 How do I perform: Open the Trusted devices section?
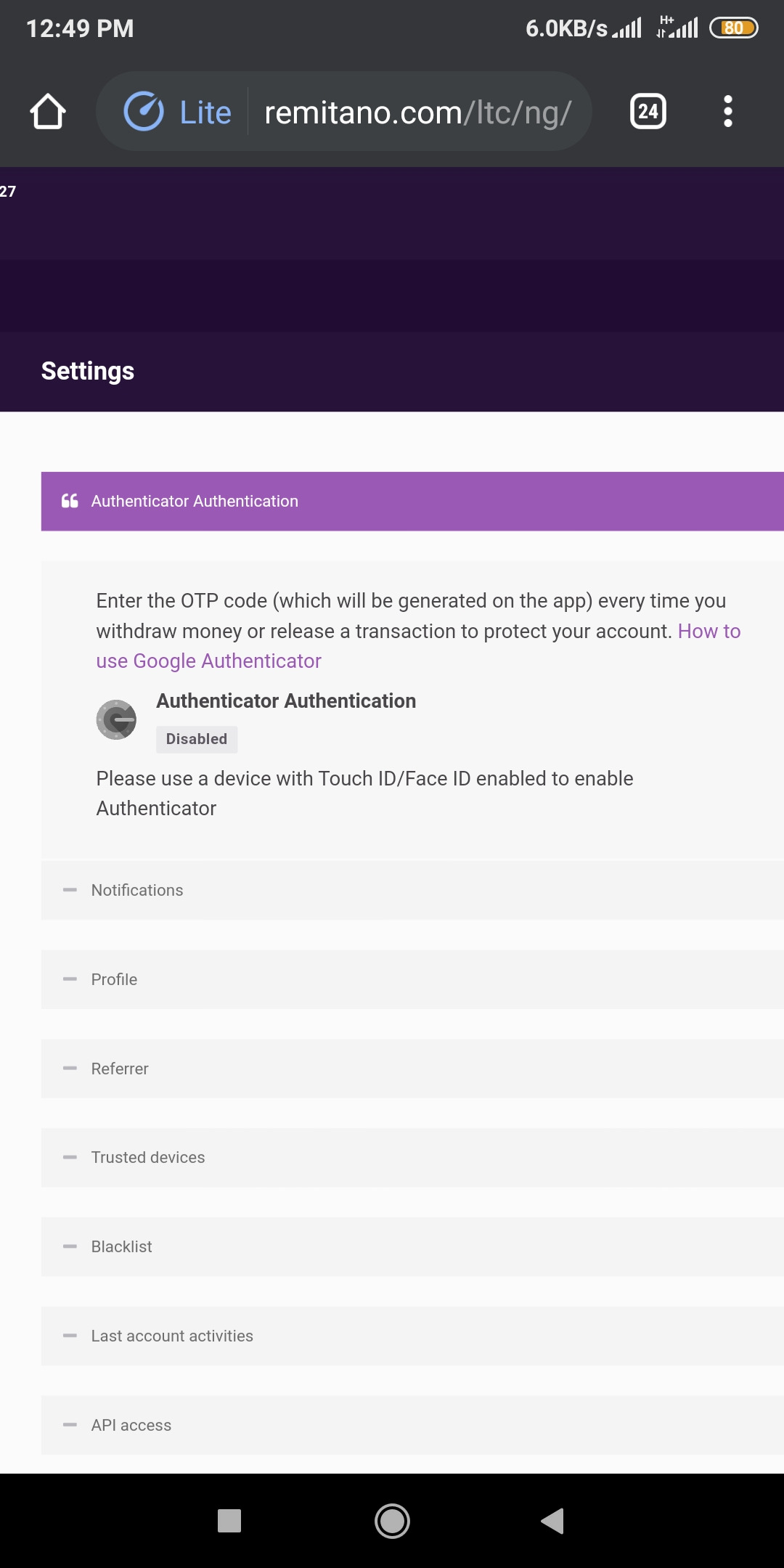pyautogui.click(x=412, y=1158)
